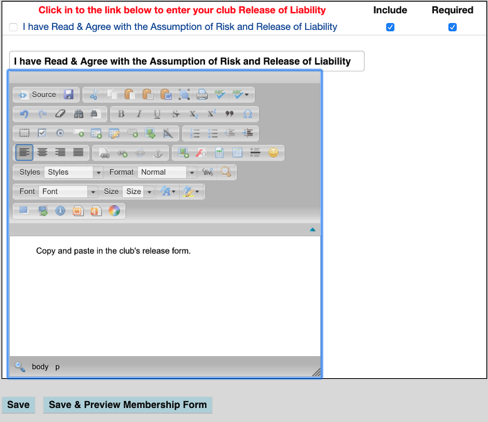Image resolution: width=488 pixels, height=422 pixels.
Task: Click the color wheel icon
Action: [x=114, y=211]
